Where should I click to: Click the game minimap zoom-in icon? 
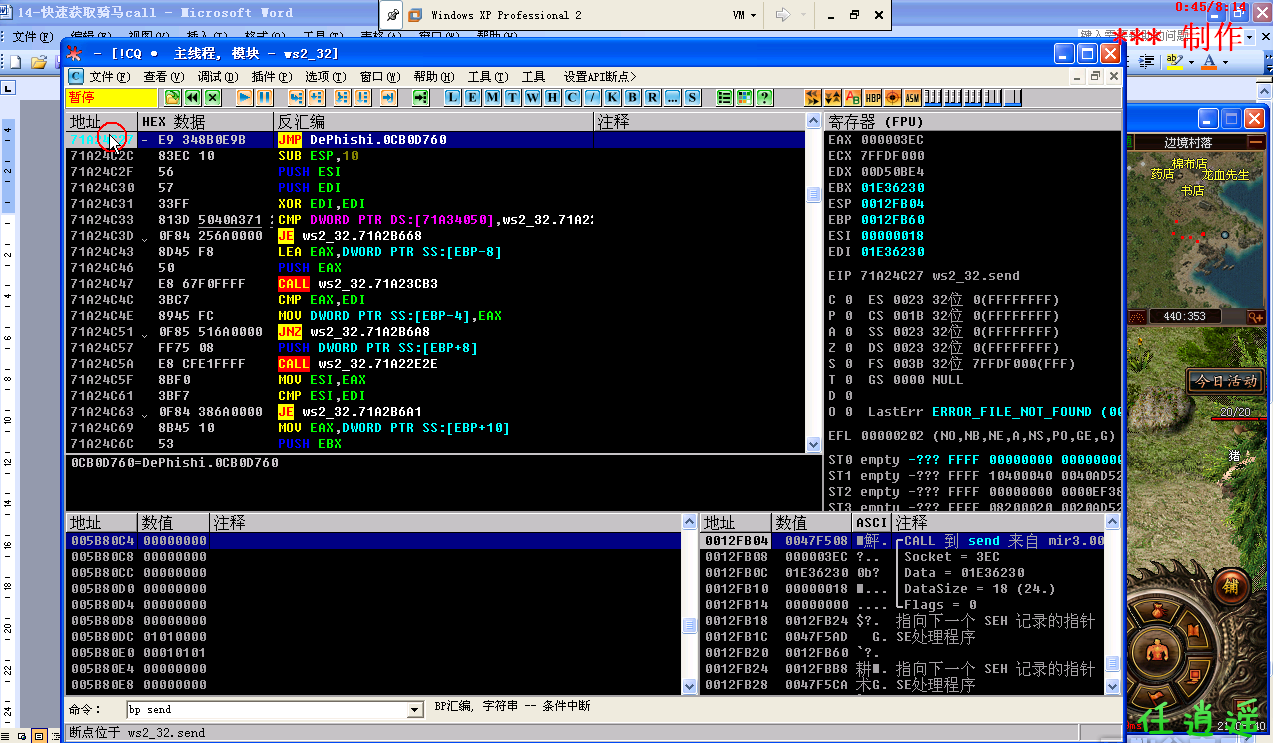[1254, 316]
